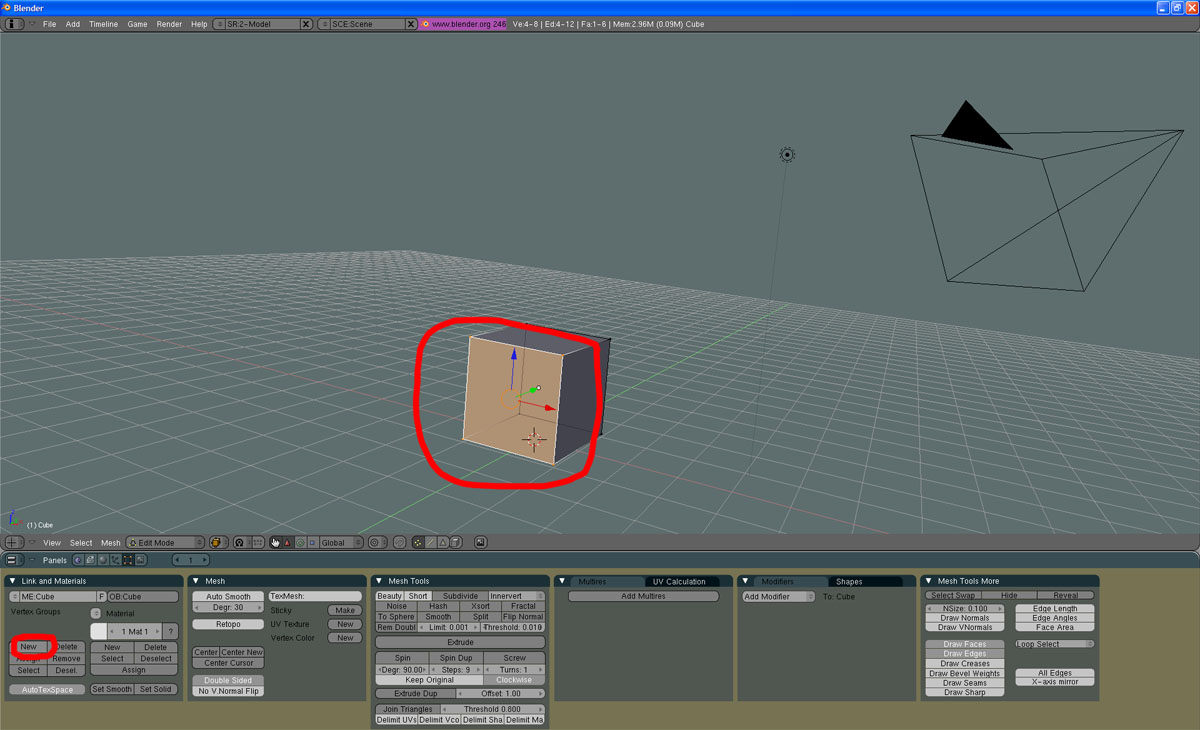Click the Extrude button
This screenshot has width=1200, height=730.
(x=460, y=642)
